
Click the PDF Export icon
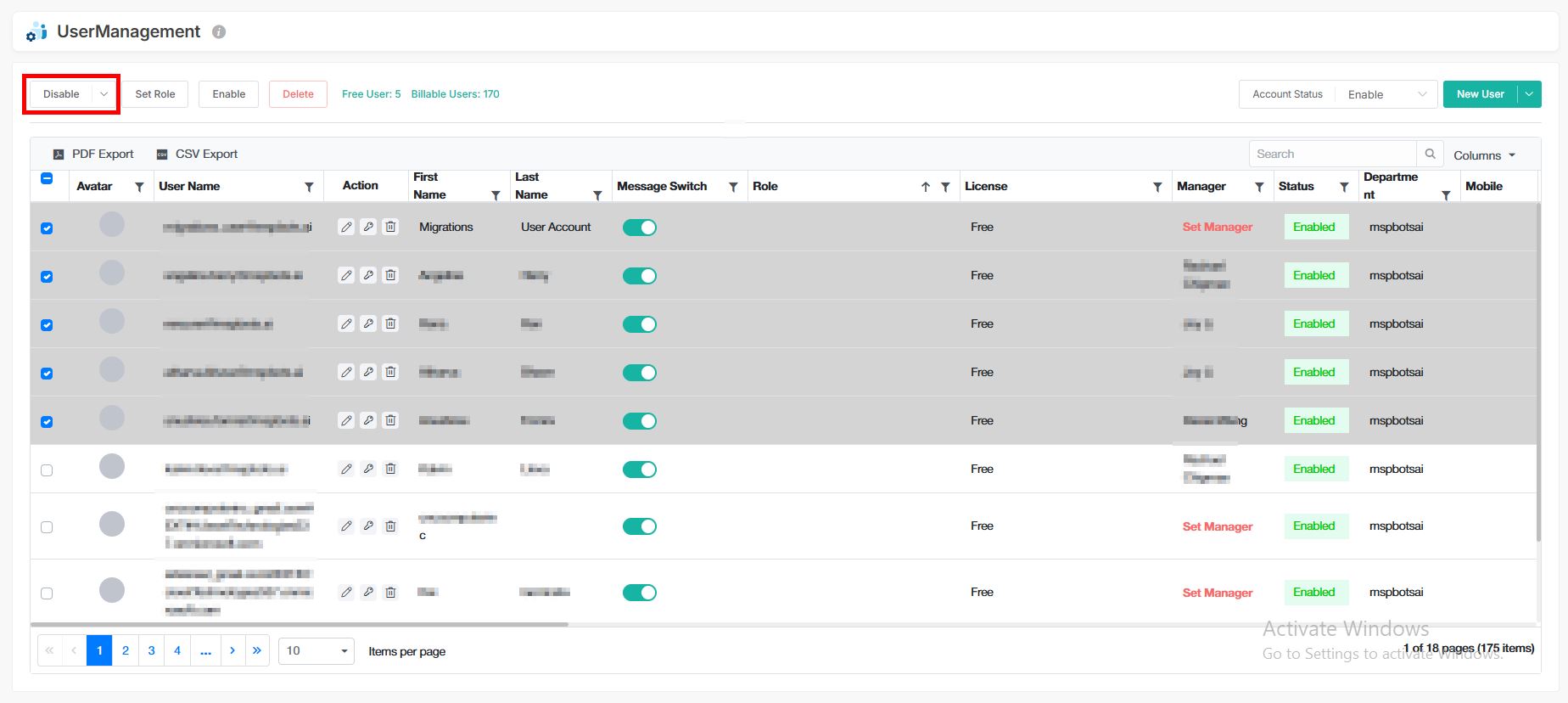[x=59, y=155]
